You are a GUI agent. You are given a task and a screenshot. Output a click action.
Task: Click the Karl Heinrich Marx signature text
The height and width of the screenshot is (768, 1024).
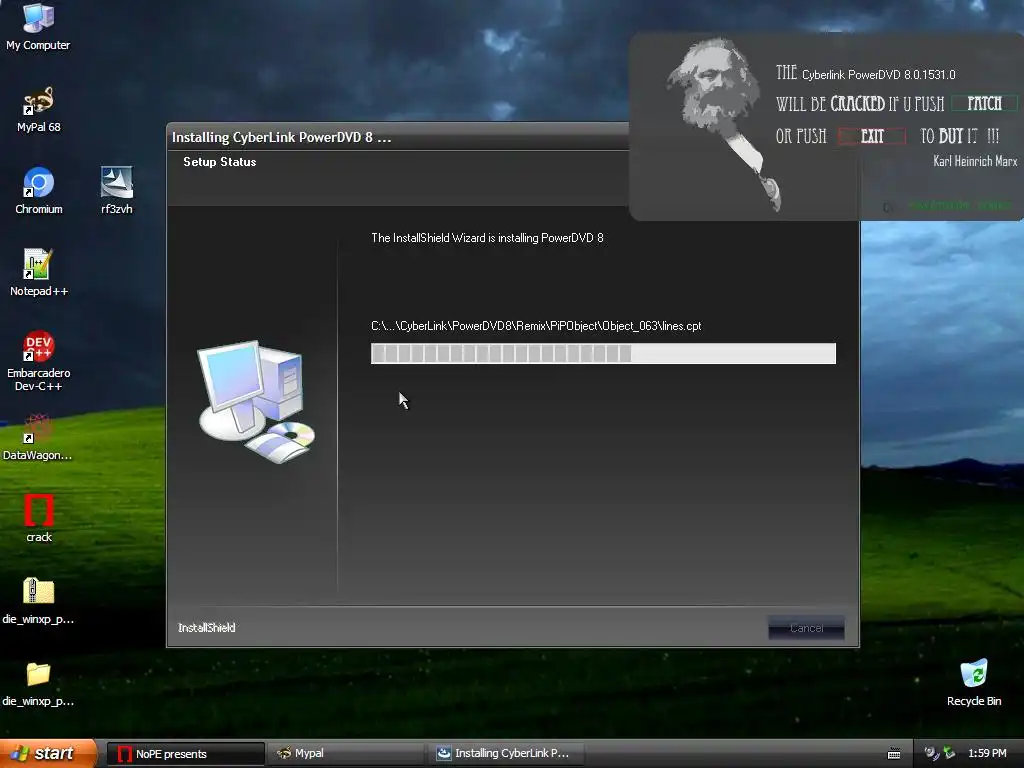[x=975, y=161]
